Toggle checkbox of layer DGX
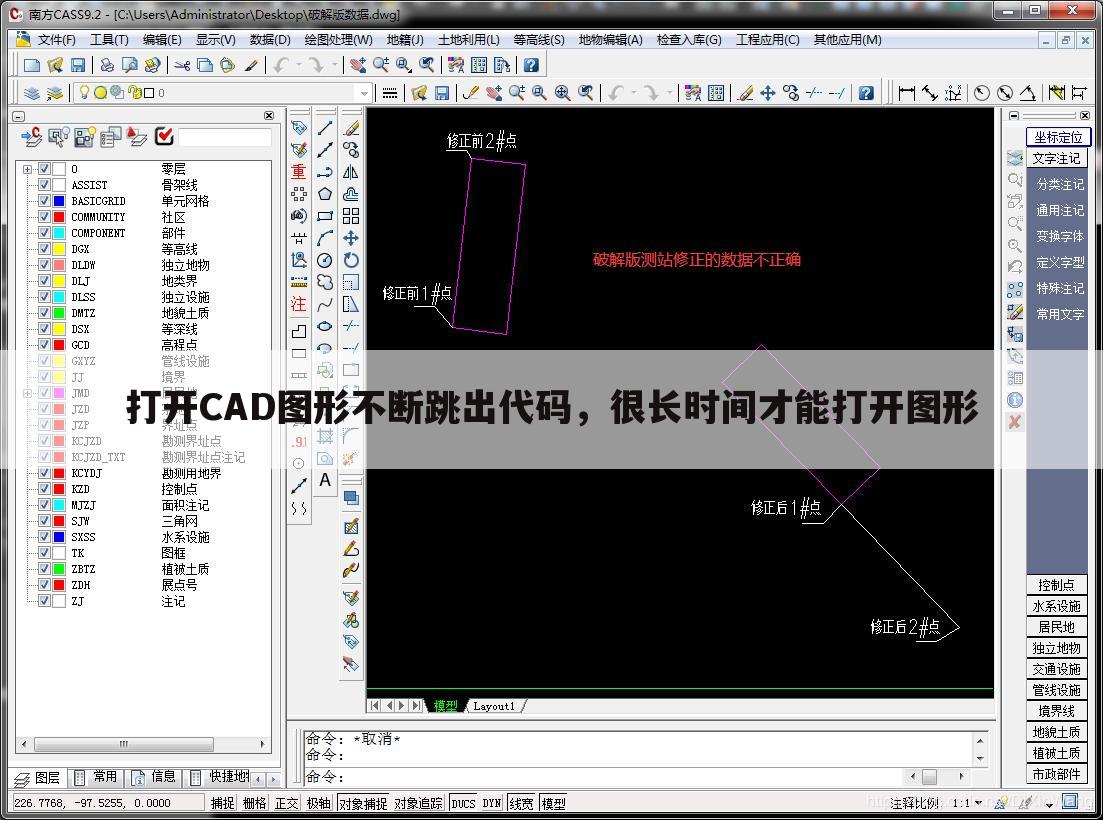Screen dimensions: 1103x820 click(x=44, y=249)
